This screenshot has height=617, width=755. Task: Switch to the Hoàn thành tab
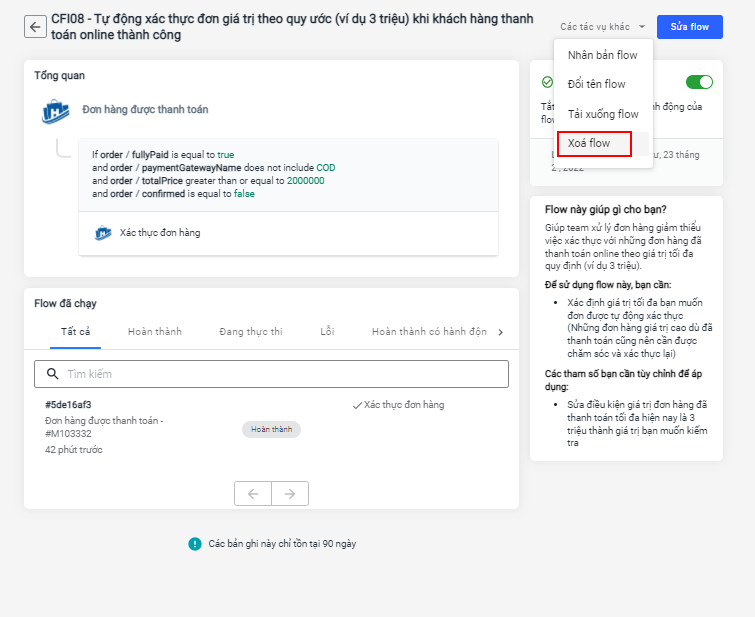pyautogui.click(x=155, y=331)
